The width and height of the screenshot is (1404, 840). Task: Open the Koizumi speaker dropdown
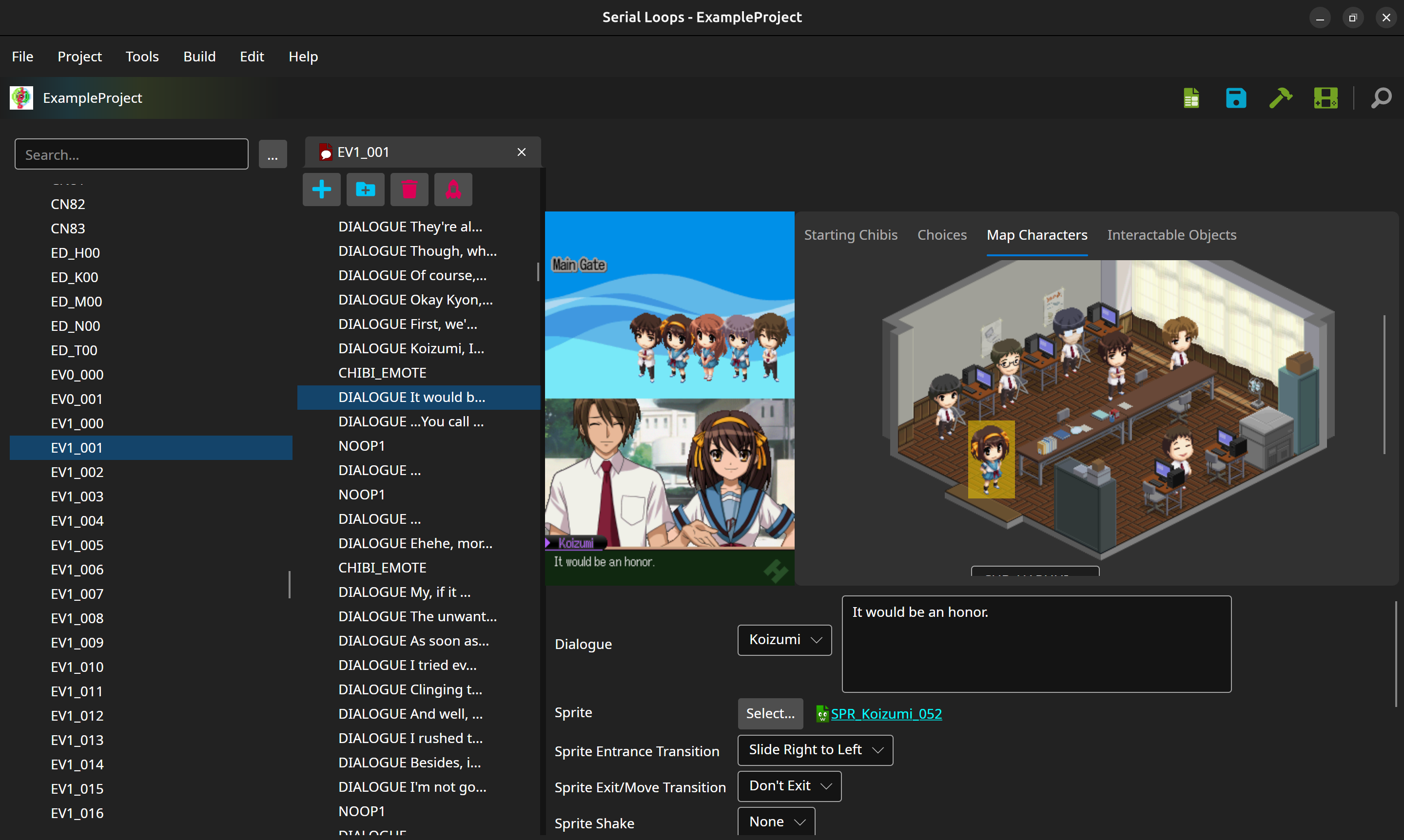tap(784, 640)
